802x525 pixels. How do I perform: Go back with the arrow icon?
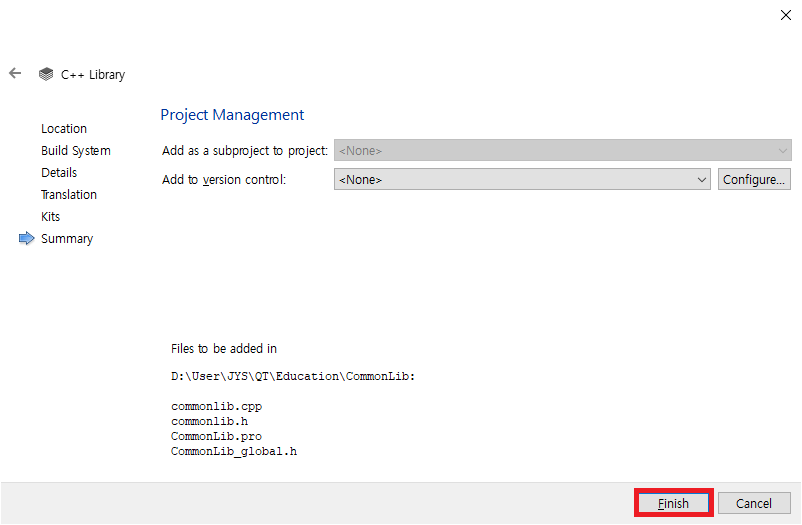pyautogui.click(x=15, y=74)
